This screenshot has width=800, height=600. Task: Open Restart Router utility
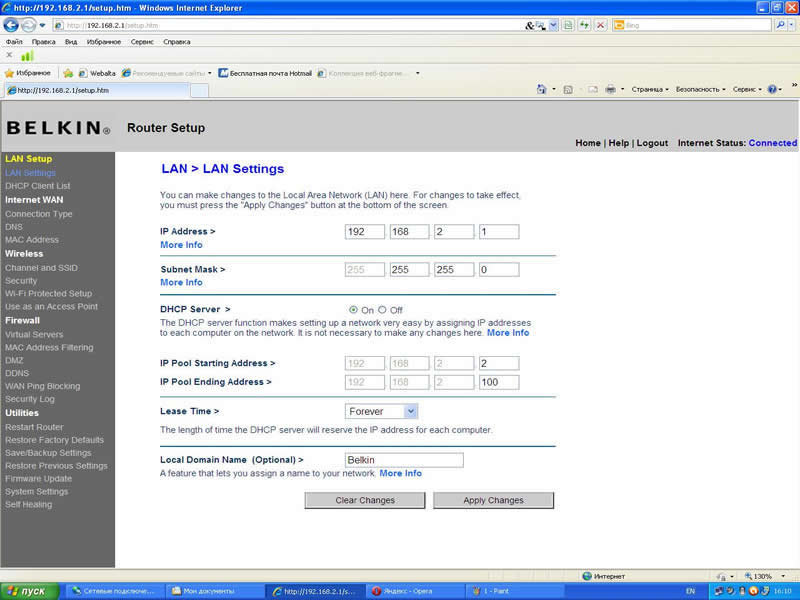pyautogui.click(x=34, y=427)
